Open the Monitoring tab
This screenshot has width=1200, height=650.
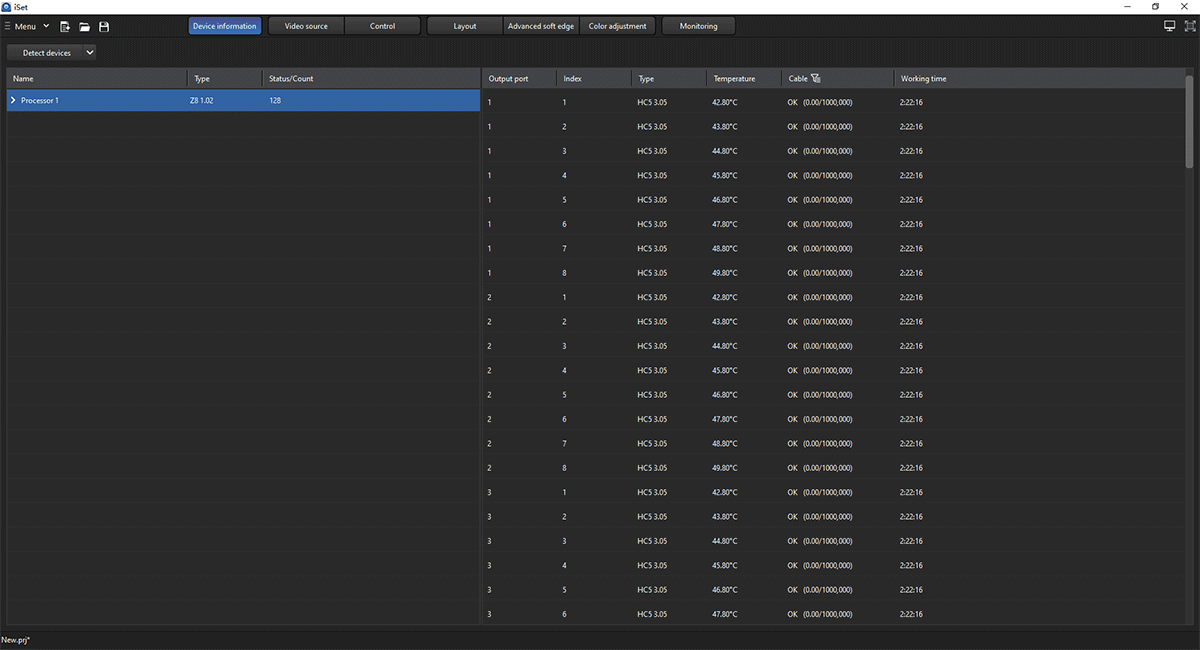pos(698,26)
